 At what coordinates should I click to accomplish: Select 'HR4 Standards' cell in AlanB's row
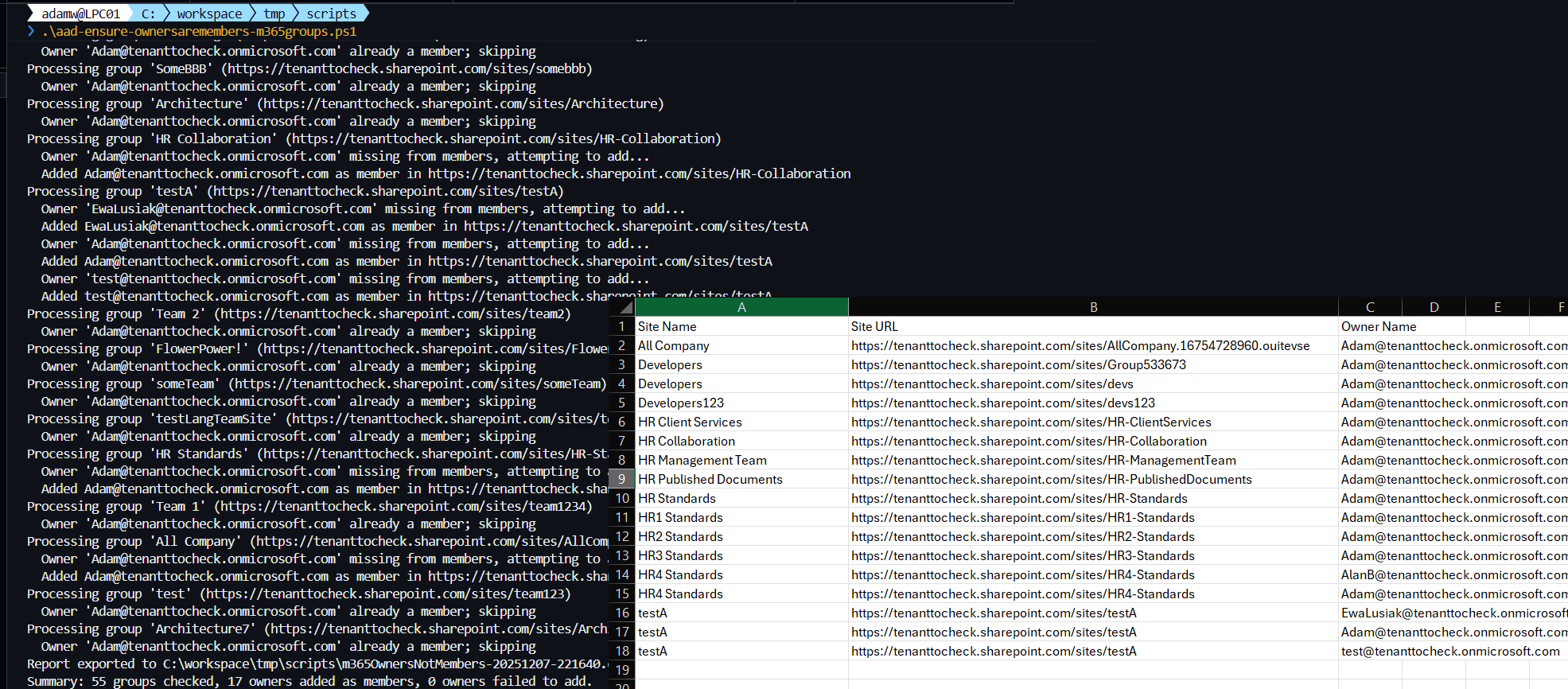[741, 574]
